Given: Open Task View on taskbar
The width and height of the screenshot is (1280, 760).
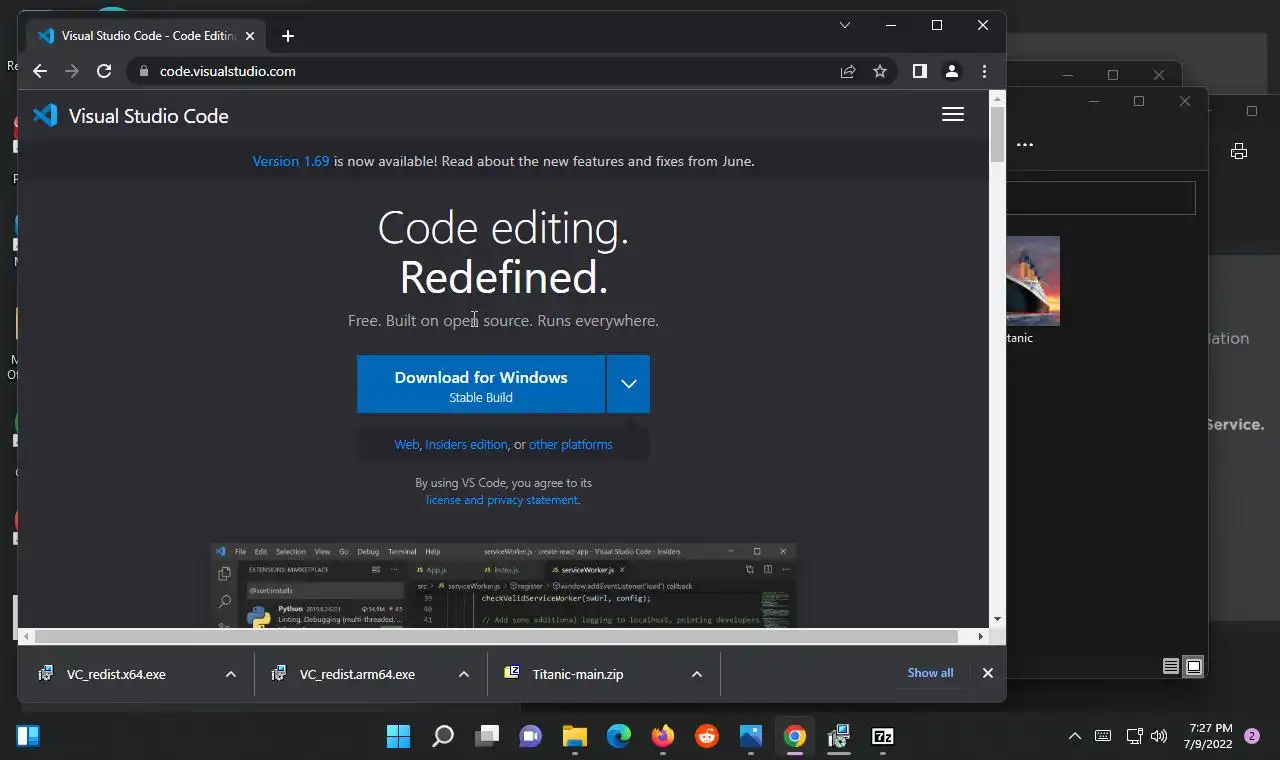Looking at the screenshot, I should (487, 737).
